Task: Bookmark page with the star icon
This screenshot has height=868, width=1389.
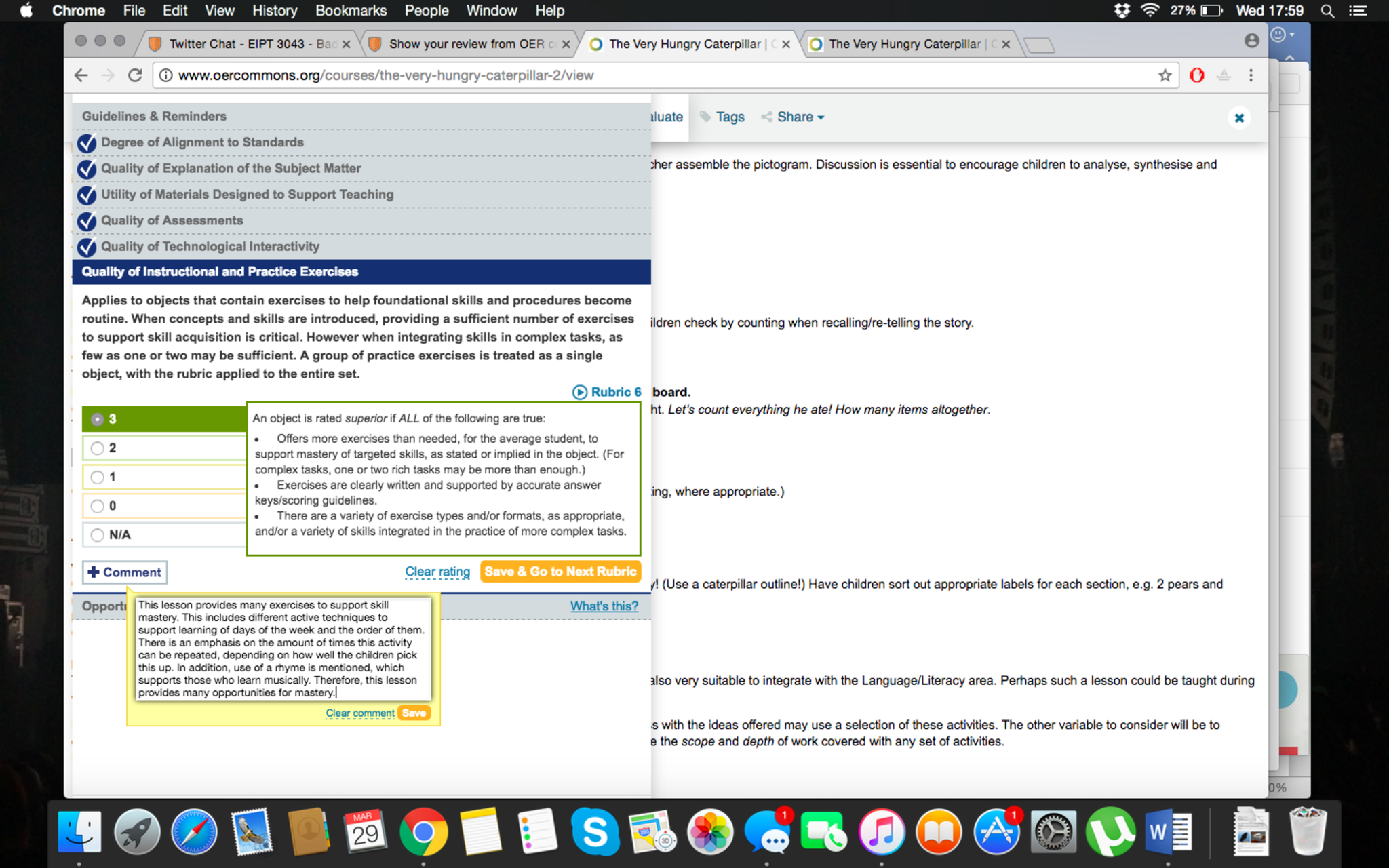Action: (x=1165, y=75)
